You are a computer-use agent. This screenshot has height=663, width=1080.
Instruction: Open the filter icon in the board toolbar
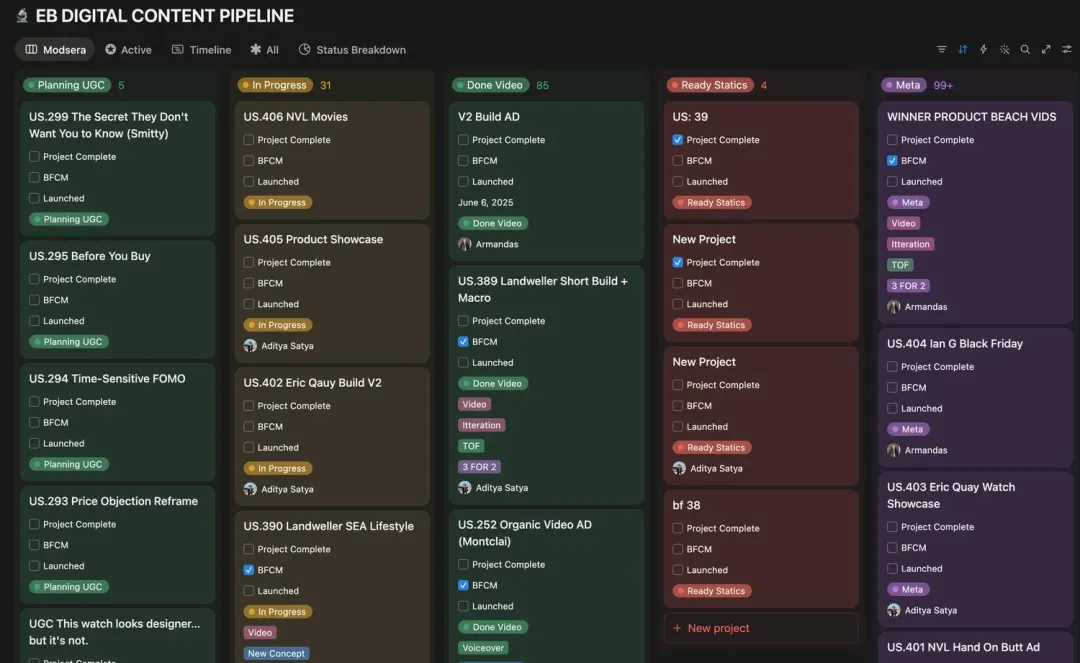941,50
